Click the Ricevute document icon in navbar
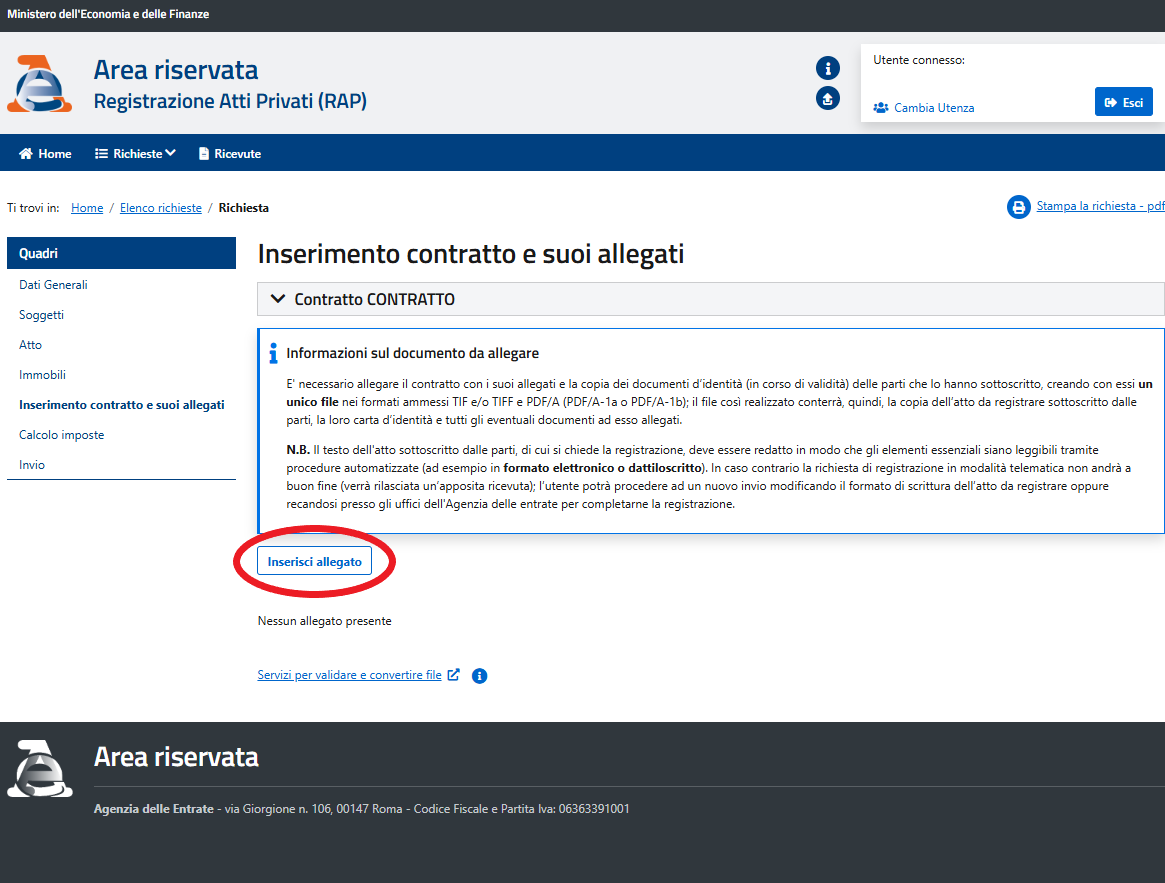1165x883 pixels. [x=204, y=154]
